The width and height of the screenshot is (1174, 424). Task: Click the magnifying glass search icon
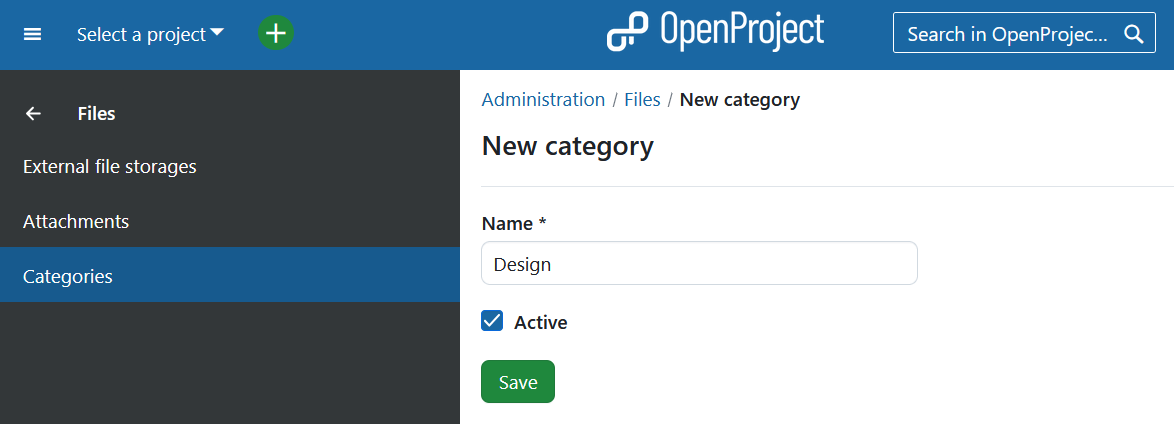pyautogui.click(x=1133, y=34)
